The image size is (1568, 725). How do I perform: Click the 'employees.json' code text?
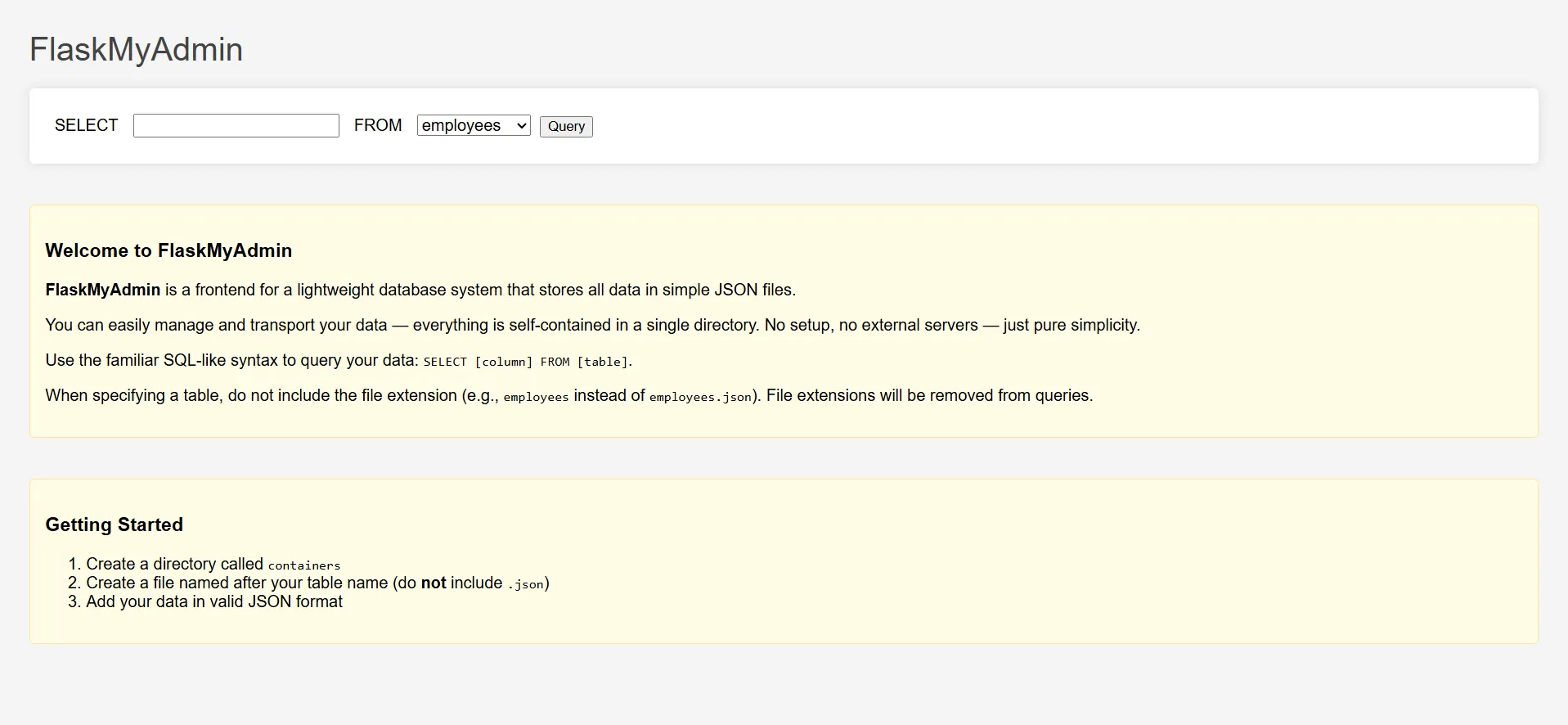[700, 397]
